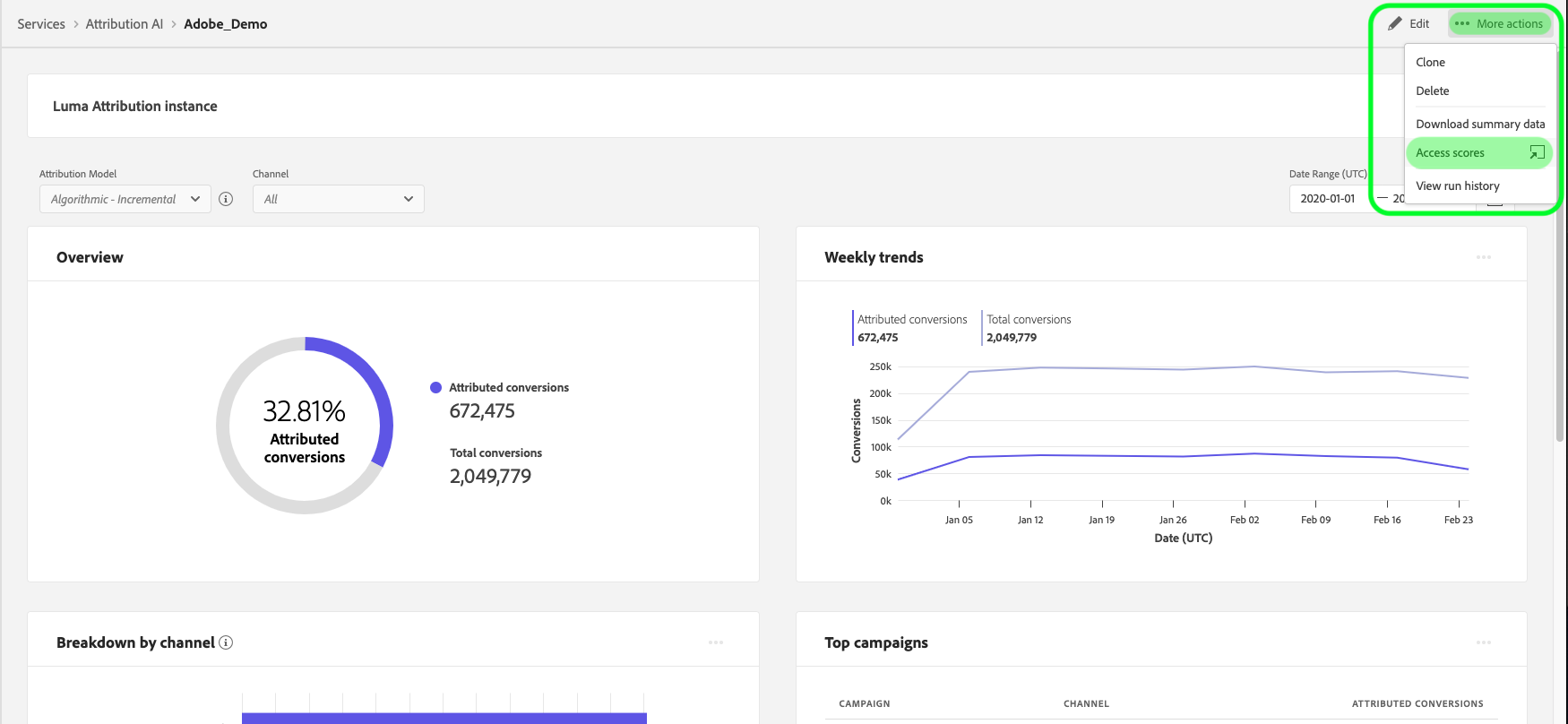Expand the Attribution Model dropdown
Screen dimensions: 1568x724
tap(125, 199)
